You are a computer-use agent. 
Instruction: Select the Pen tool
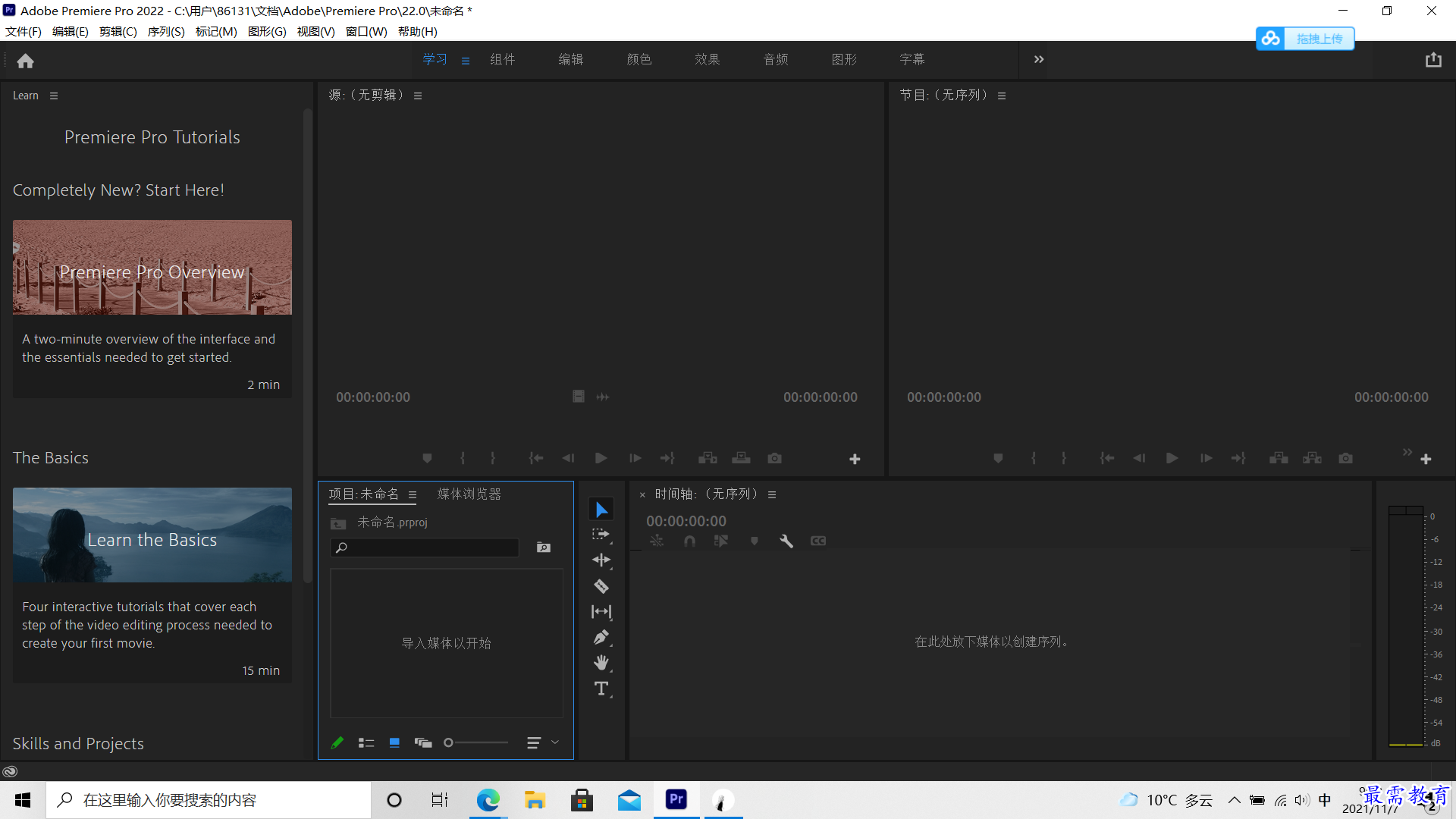tap(601, 638)
